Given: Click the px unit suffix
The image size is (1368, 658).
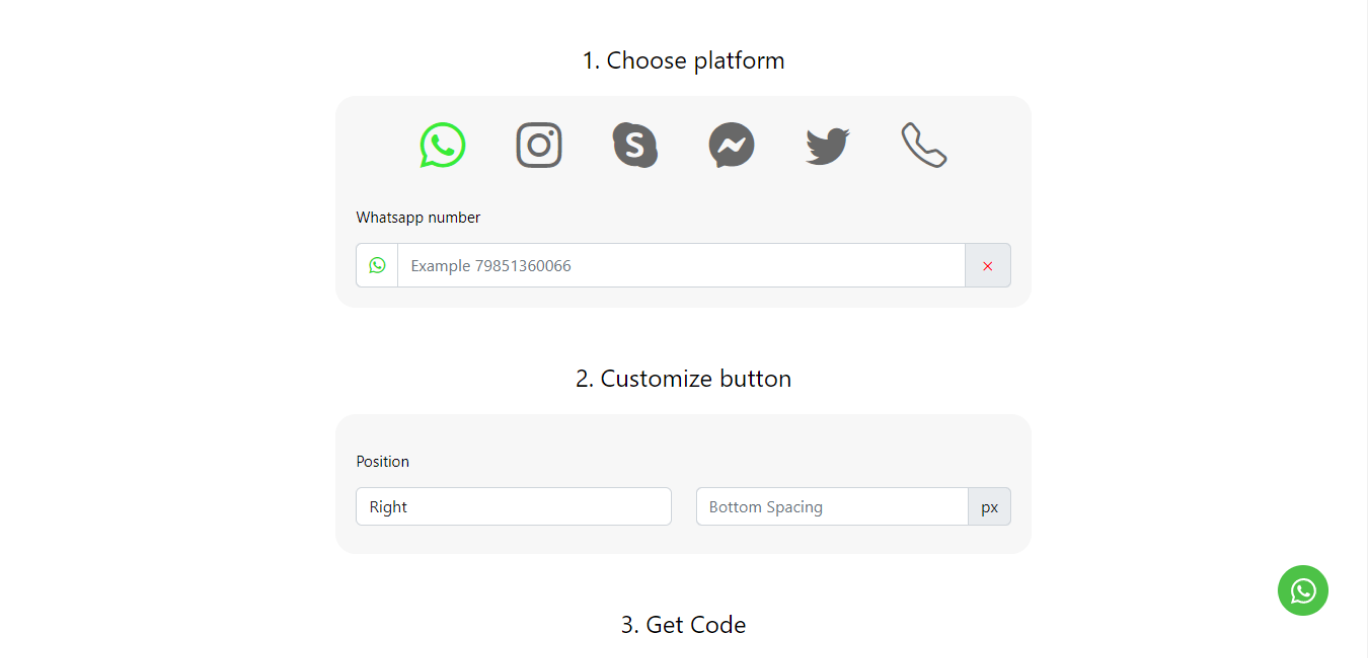Looking at the screenshot, I should tap(989, 506).
